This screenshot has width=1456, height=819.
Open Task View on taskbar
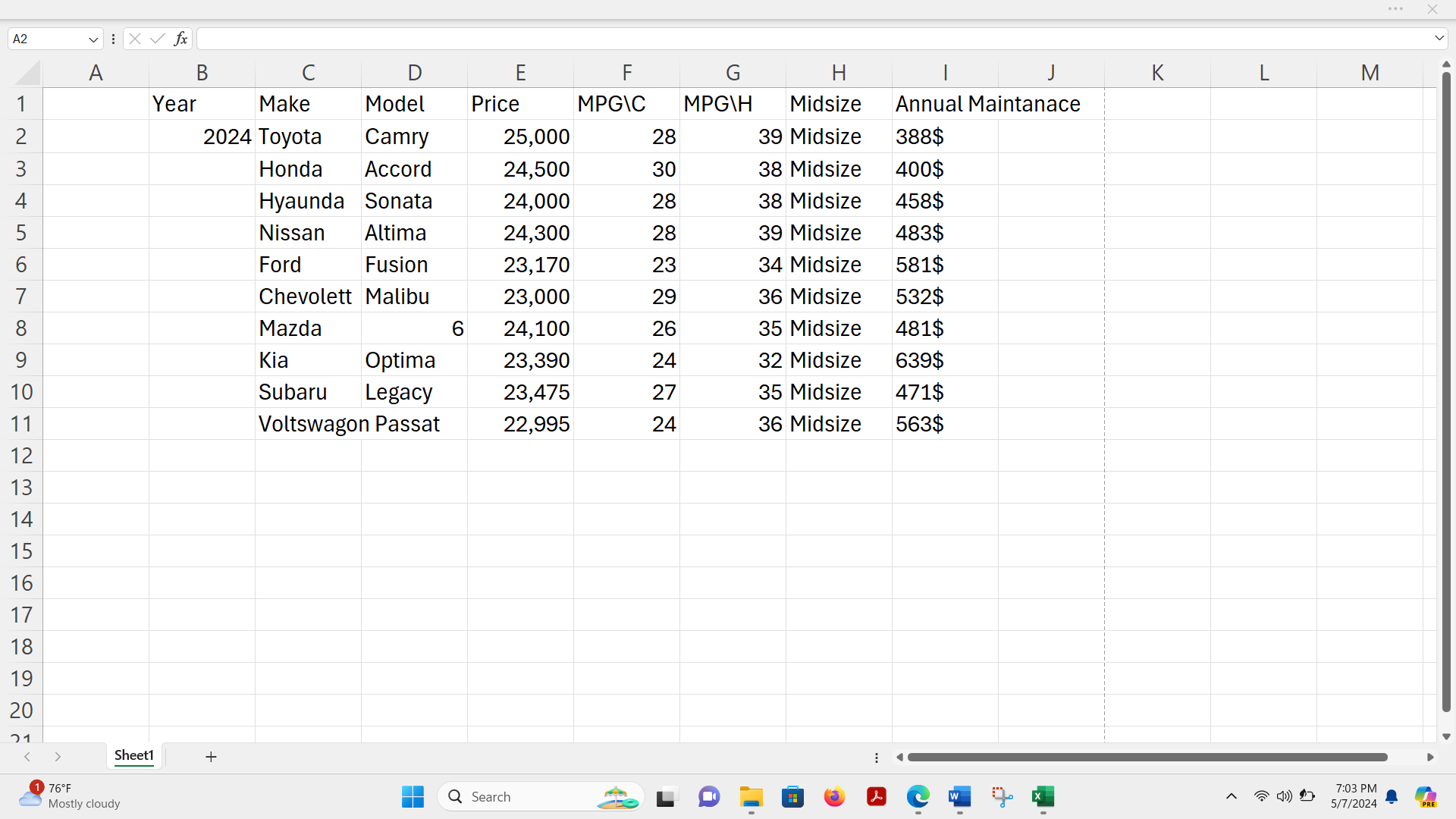tap(666, 797)
